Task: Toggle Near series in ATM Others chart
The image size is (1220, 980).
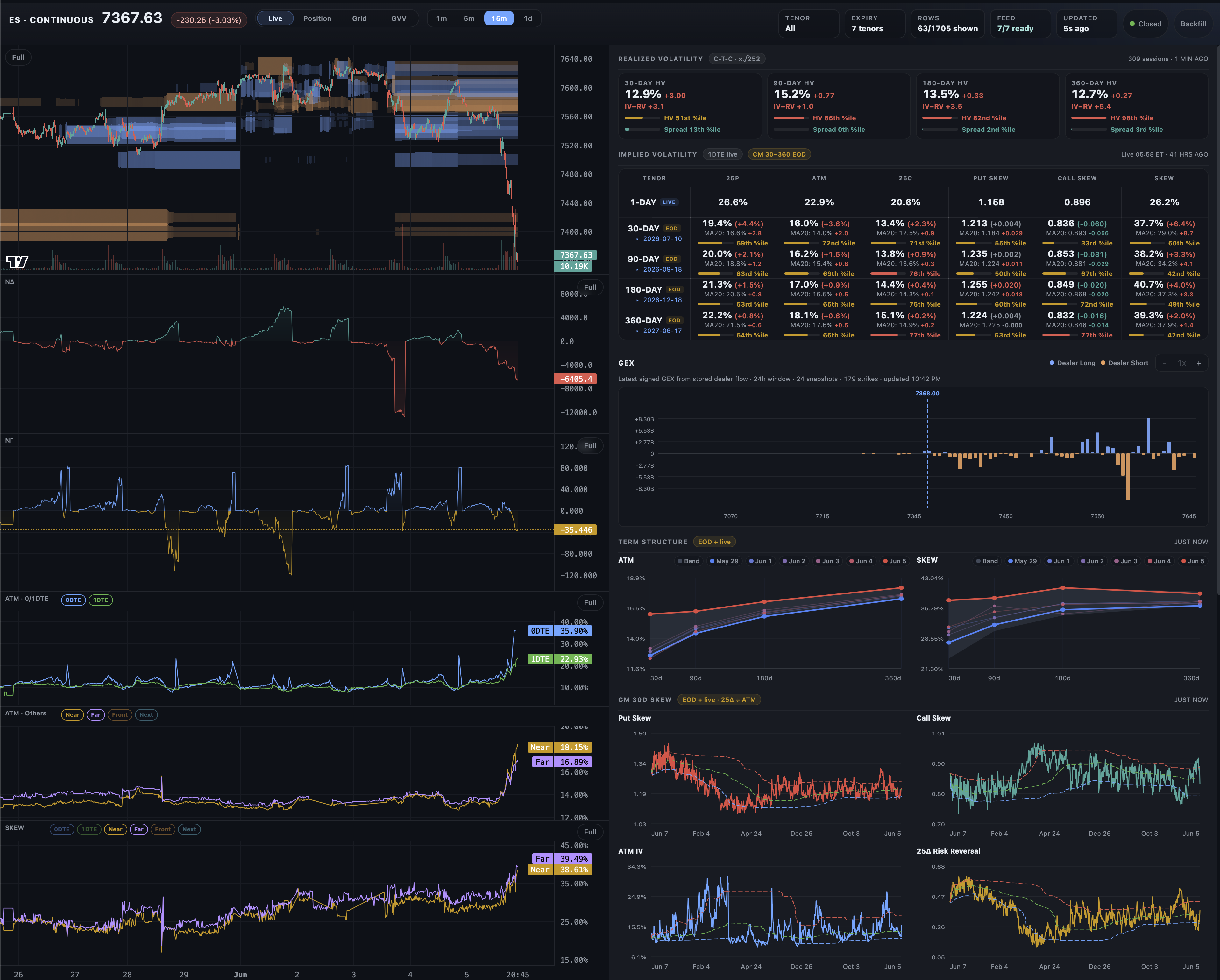Action: pos(73,715)
